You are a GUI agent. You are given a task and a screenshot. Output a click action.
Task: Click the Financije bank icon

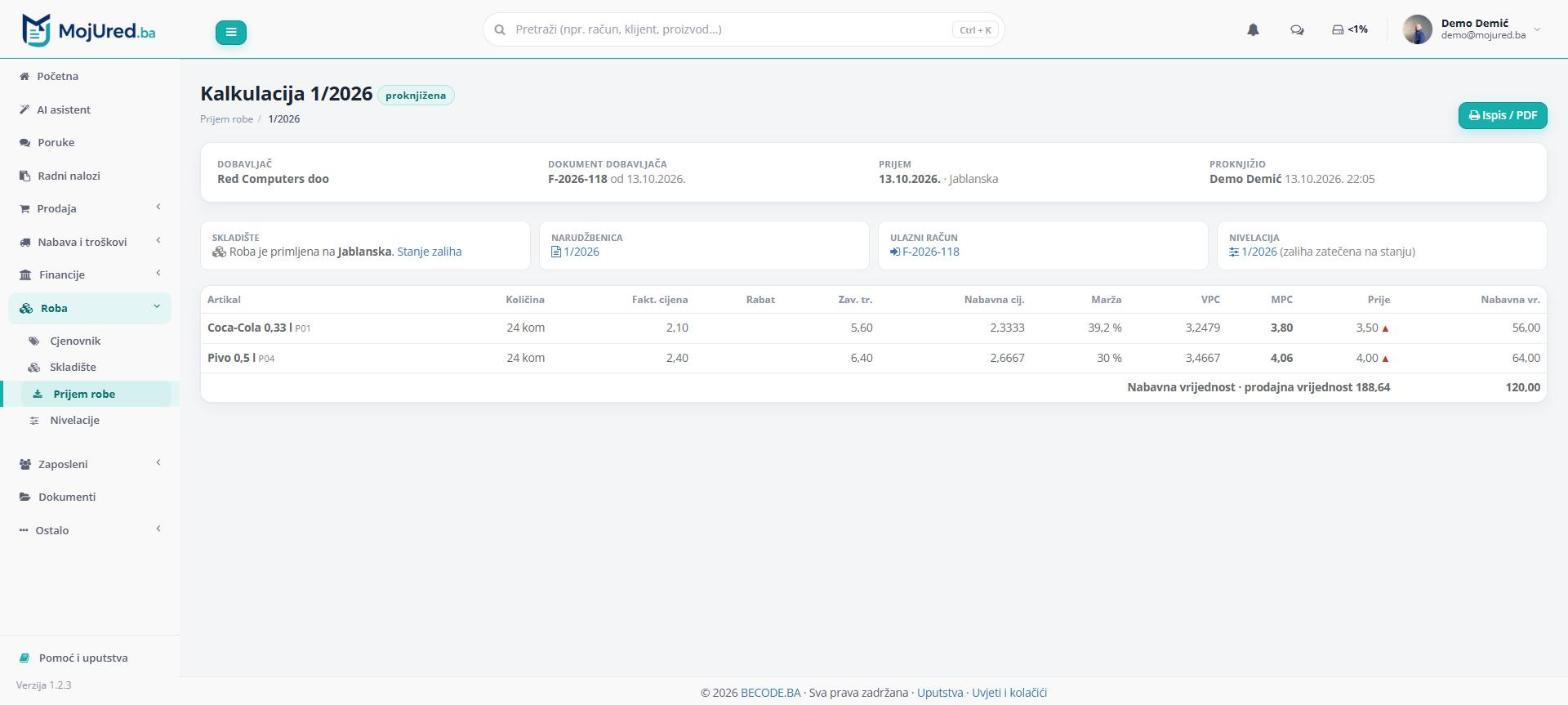click(25, 275)
